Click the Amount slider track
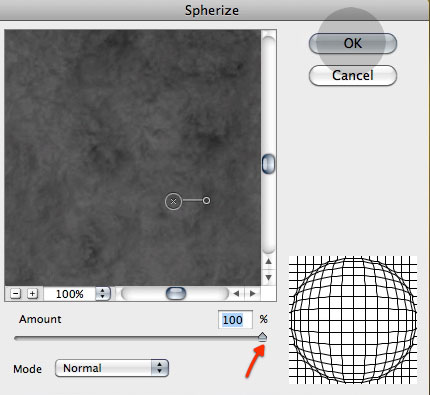The image size is (430, 395). (140, 338)
